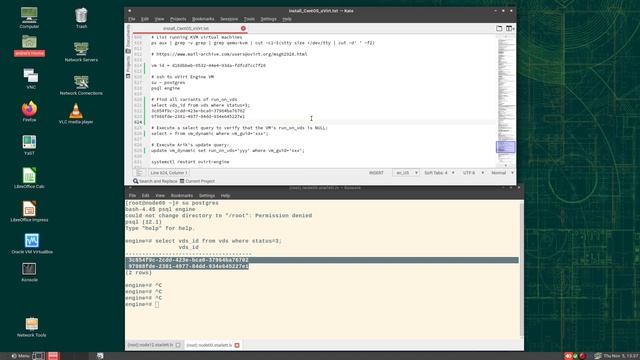
Task: Open Kate's Settings menu
Action: tap(268, 19)
